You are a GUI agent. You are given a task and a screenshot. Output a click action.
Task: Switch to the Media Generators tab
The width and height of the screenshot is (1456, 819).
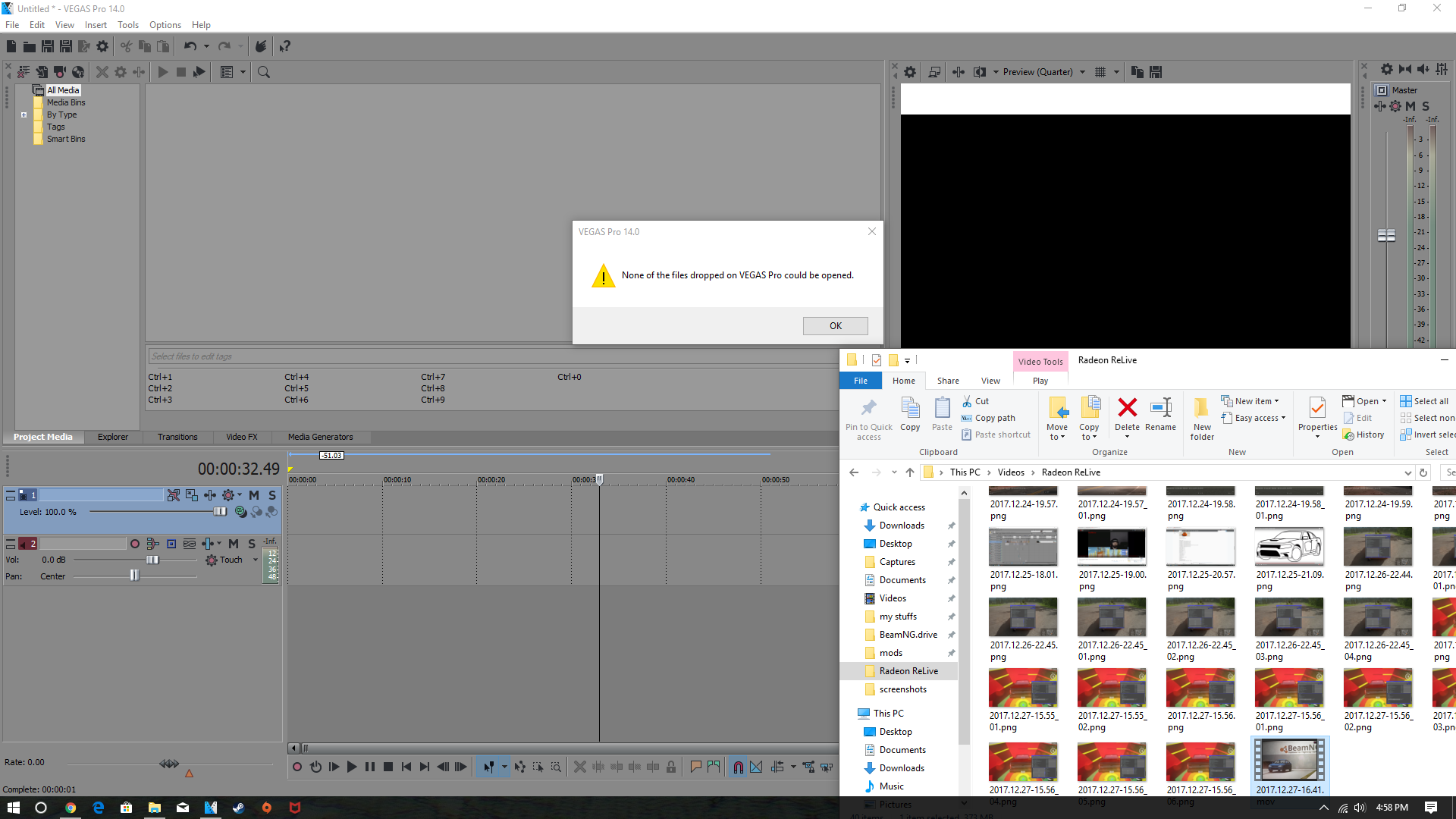[x=320, y=437]
